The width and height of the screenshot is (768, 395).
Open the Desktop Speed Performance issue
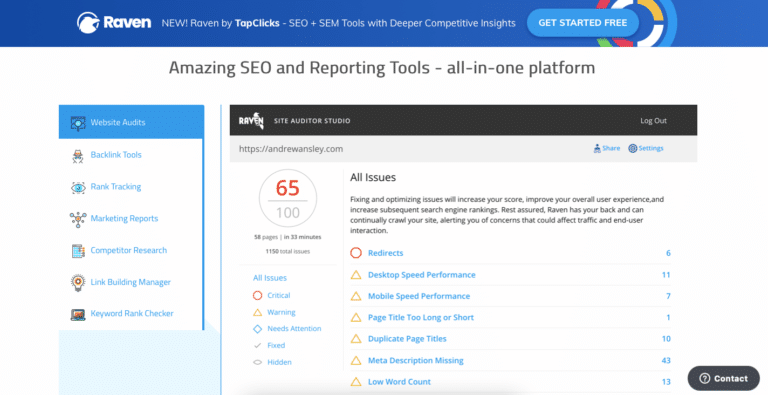click(x=422, y=275)
